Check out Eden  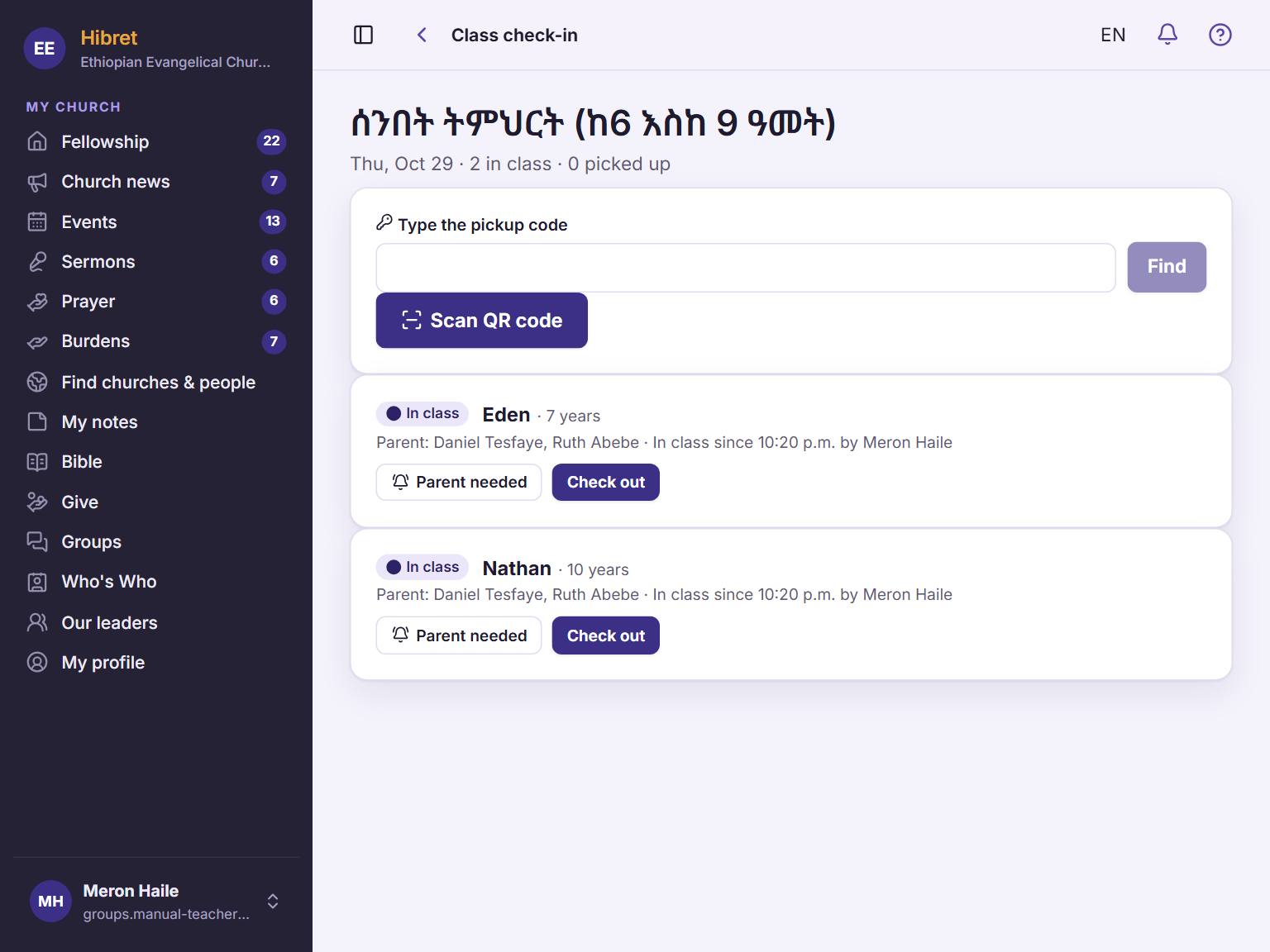point(605,482)
